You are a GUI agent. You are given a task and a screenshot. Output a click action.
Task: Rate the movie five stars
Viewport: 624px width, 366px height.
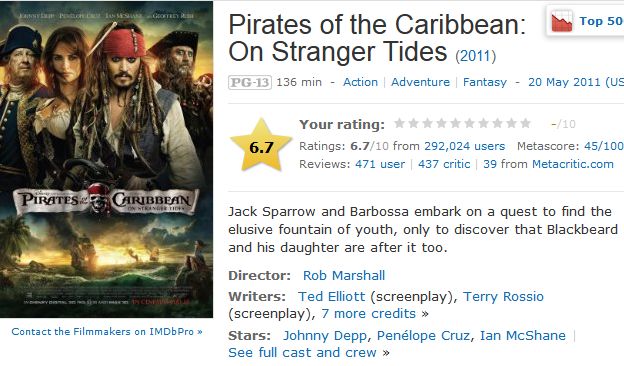(x=455, y=124)
